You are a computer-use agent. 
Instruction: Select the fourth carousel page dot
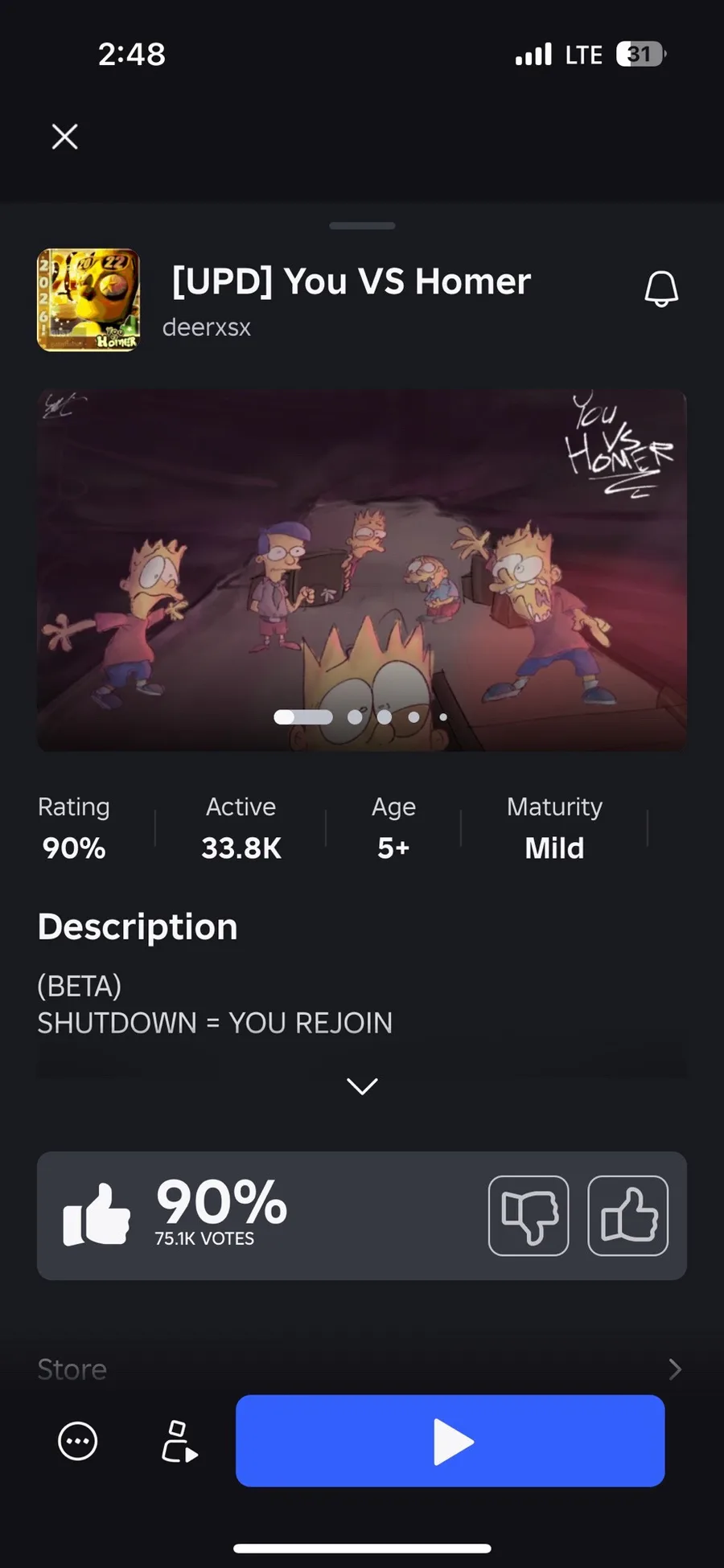[x=413, y=716]
